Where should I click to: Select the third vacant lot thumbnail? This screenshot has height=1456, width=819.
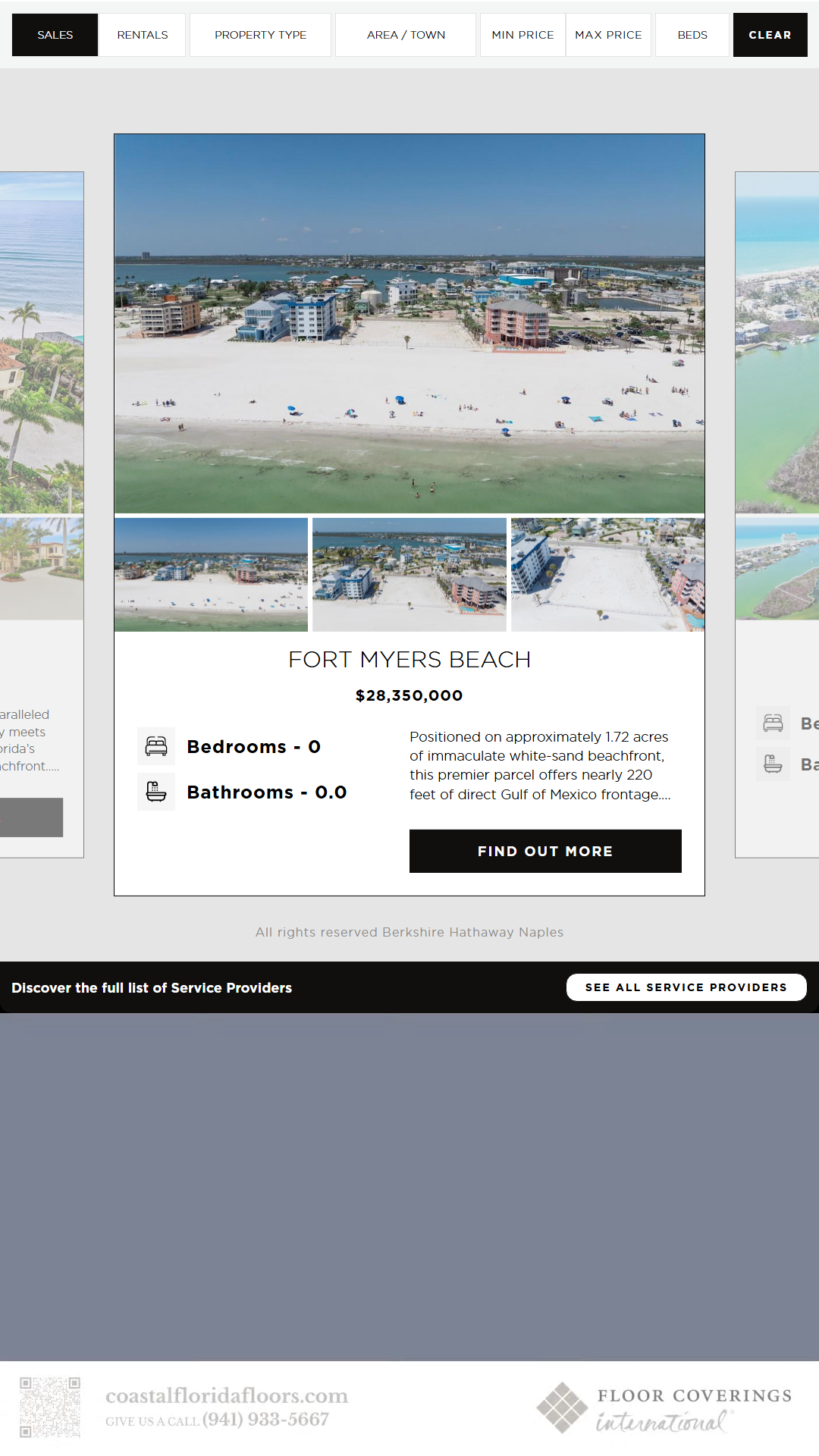click(x=607, y=575)
